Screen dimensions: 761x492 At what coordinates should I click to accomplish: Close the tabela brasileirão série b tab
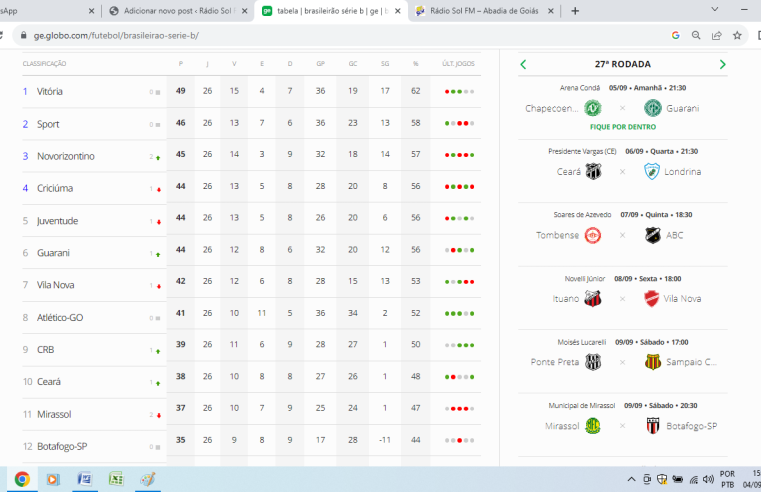coord(397,11)
